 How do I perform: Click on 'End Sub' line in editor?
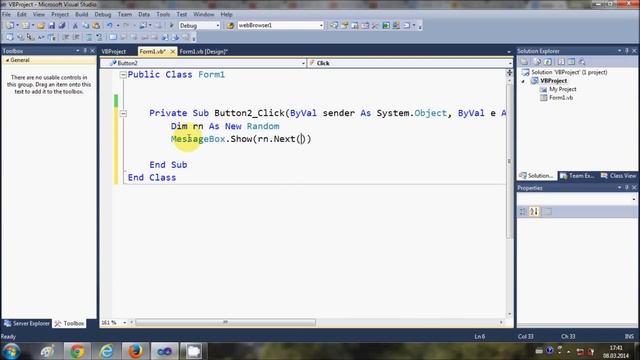pos(168,165)
